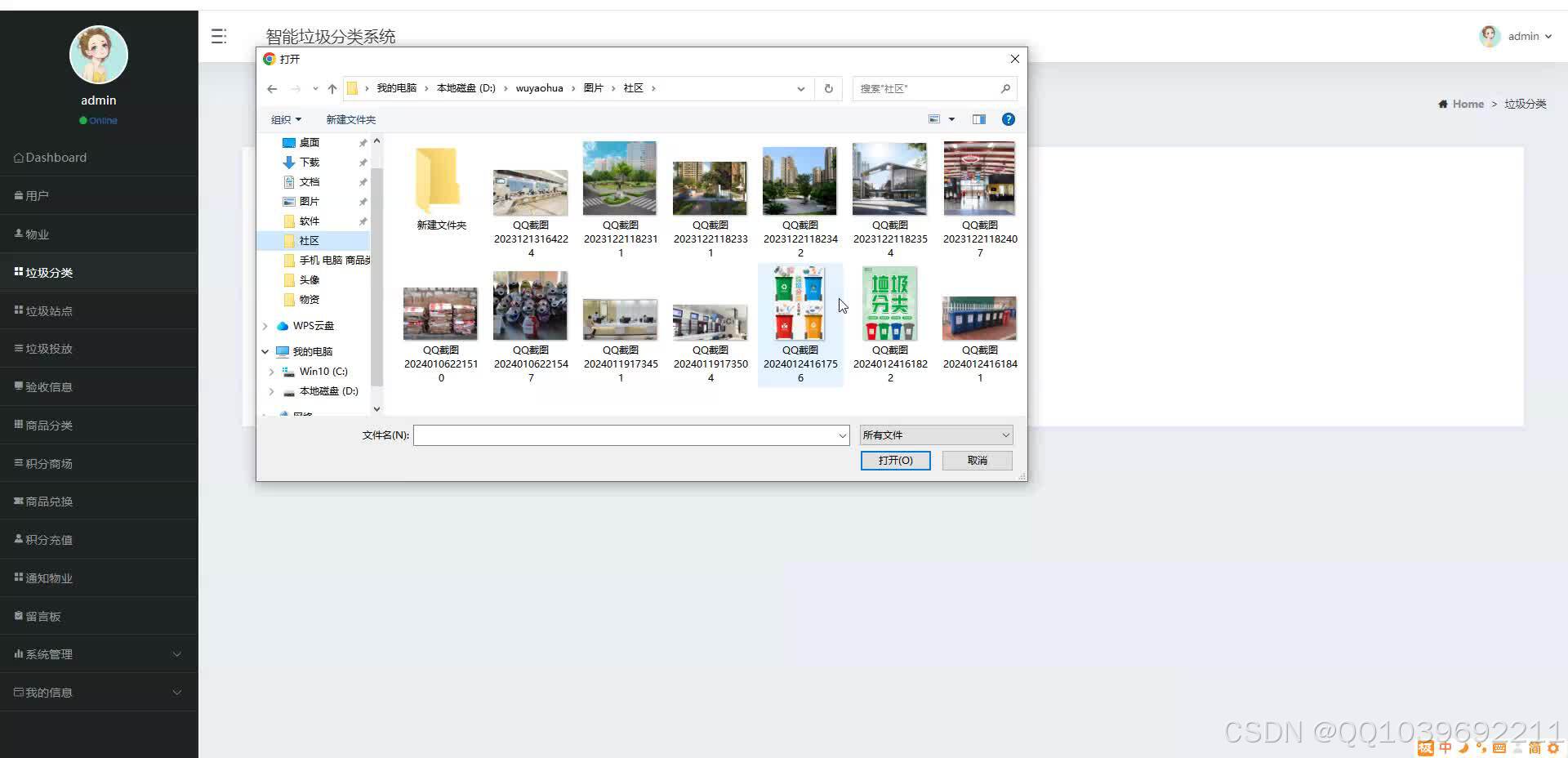The image size is (1568, 758).
Task: Click the 打开(O) button
Action: coord(895,461)
